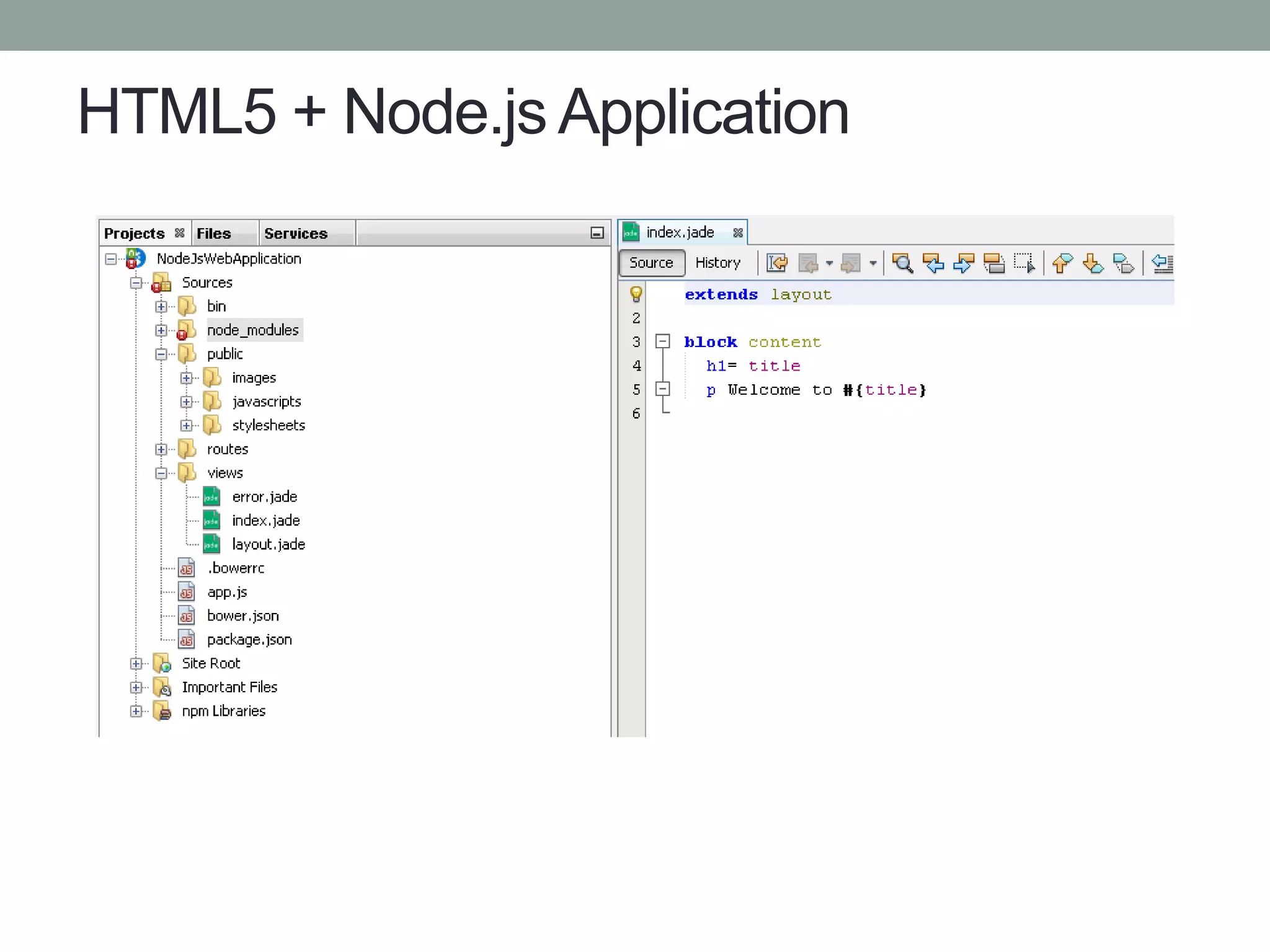Click the Site Root folder icon
1270x952 pixels.
162,663
